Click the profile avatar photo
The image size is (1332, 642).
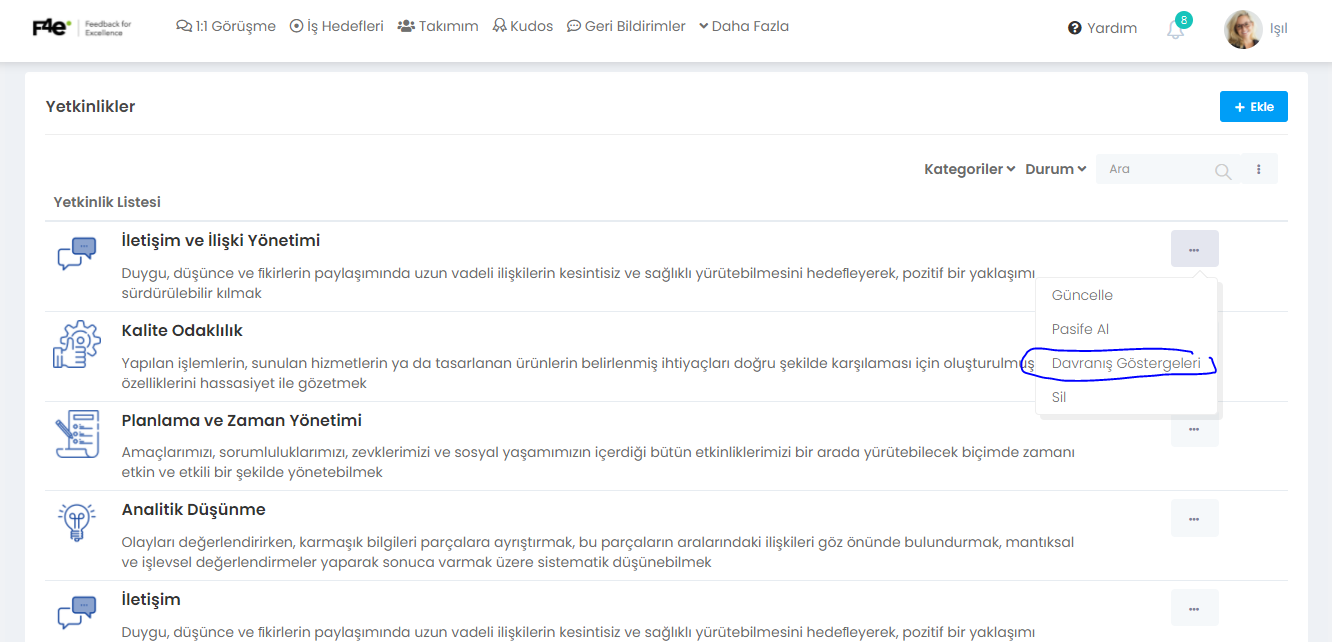(x=1243, y=29)
